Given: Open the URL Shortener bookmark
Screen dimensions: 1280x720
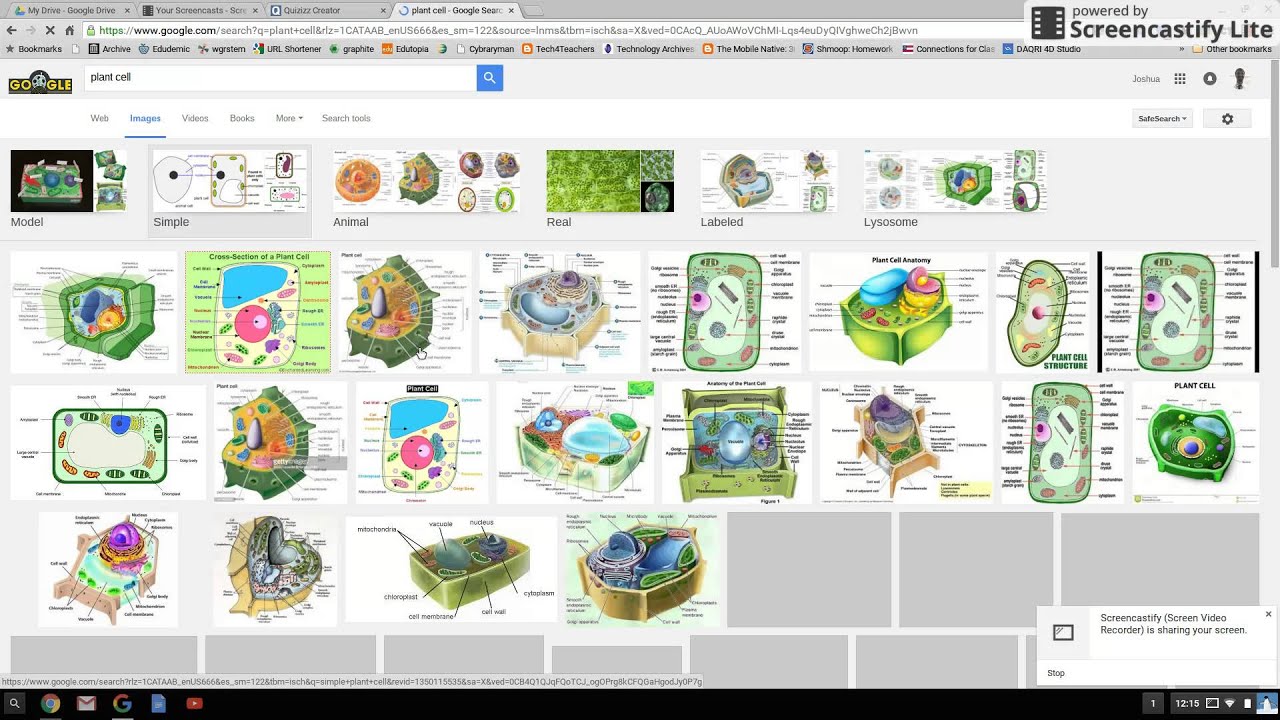Looking at the screenshot, I should (288, 49).
